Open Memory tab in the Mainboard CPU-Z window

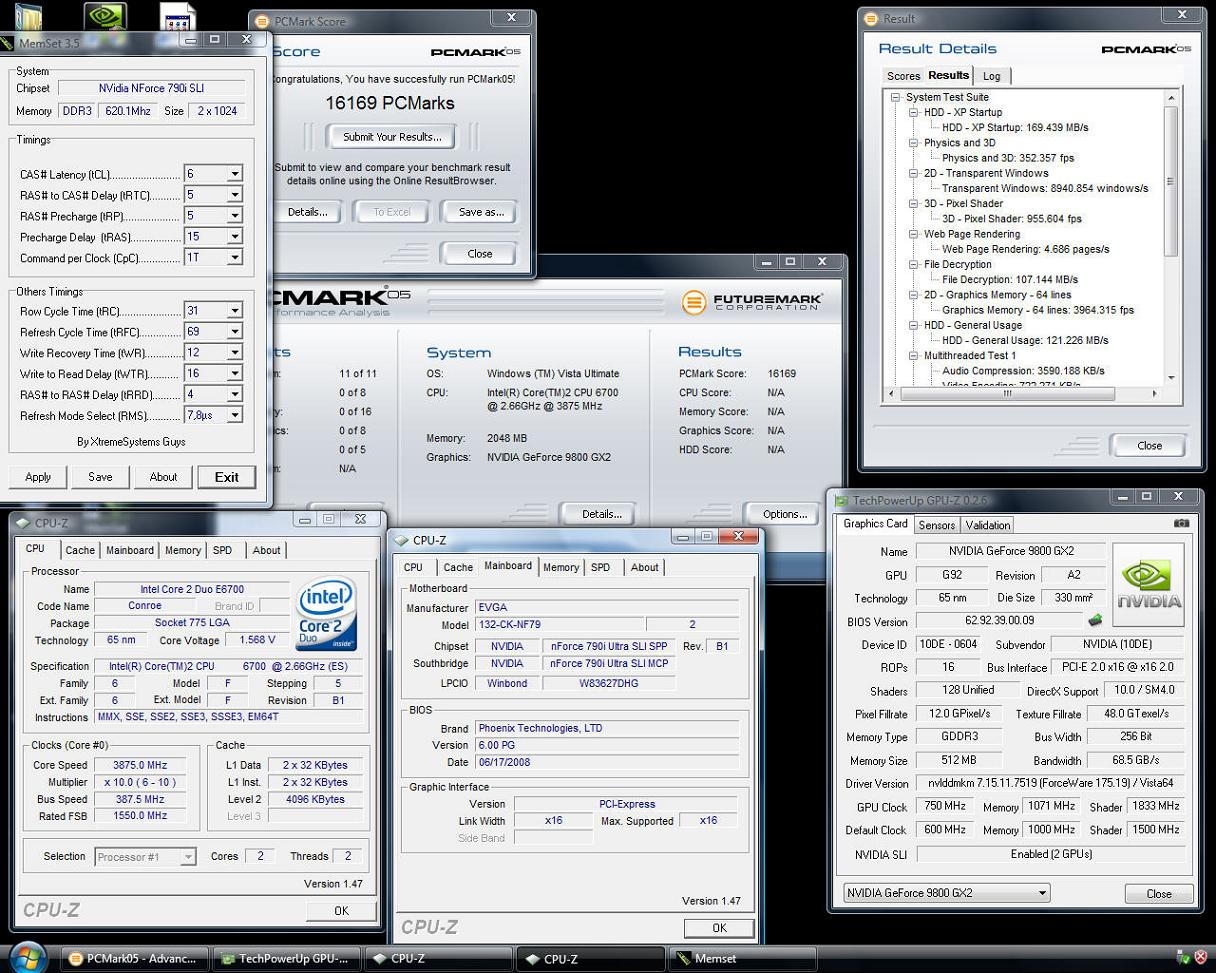[561, 567]
